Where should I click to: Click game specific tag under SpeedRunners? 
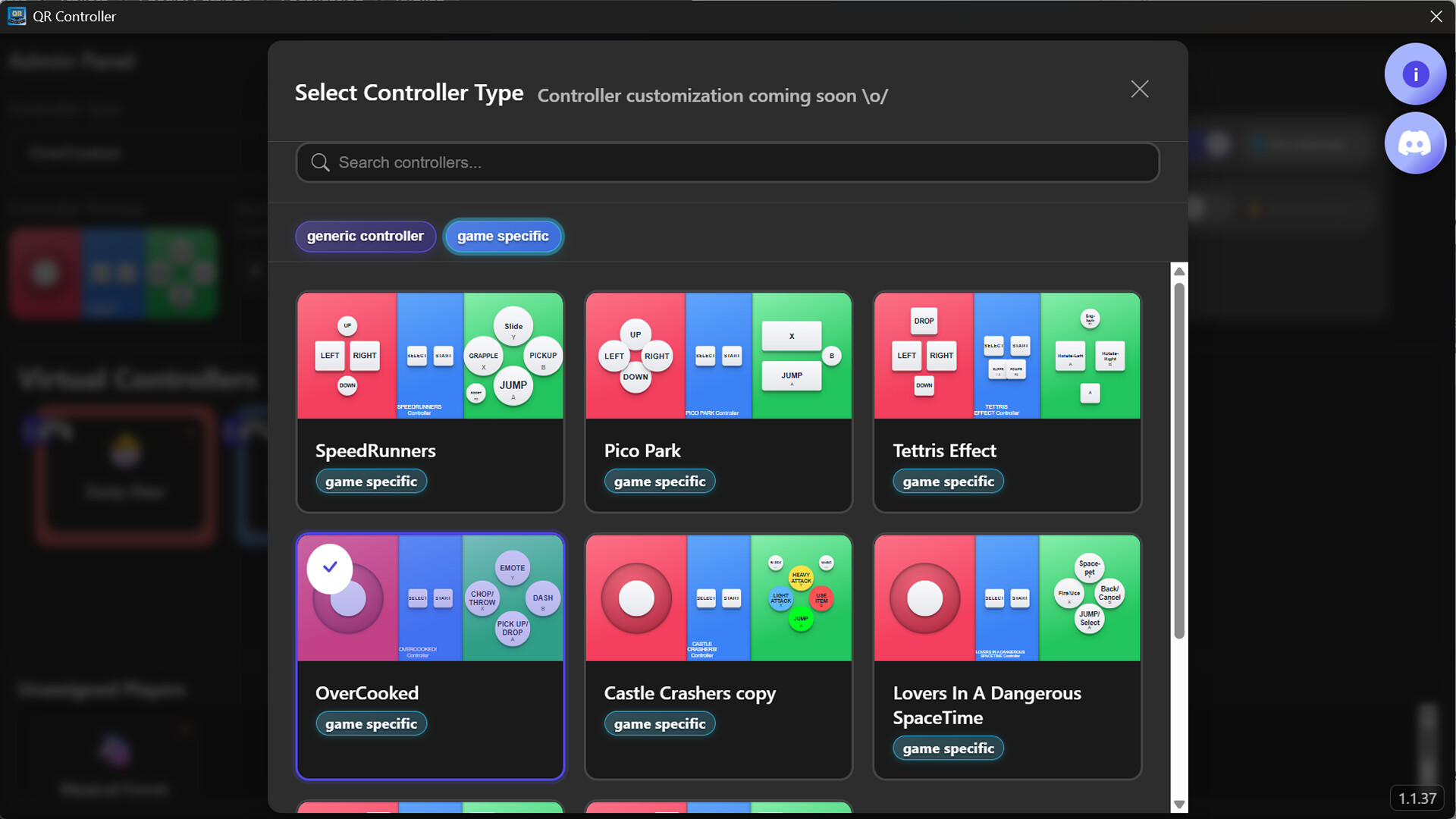click(x=371, y=482)
